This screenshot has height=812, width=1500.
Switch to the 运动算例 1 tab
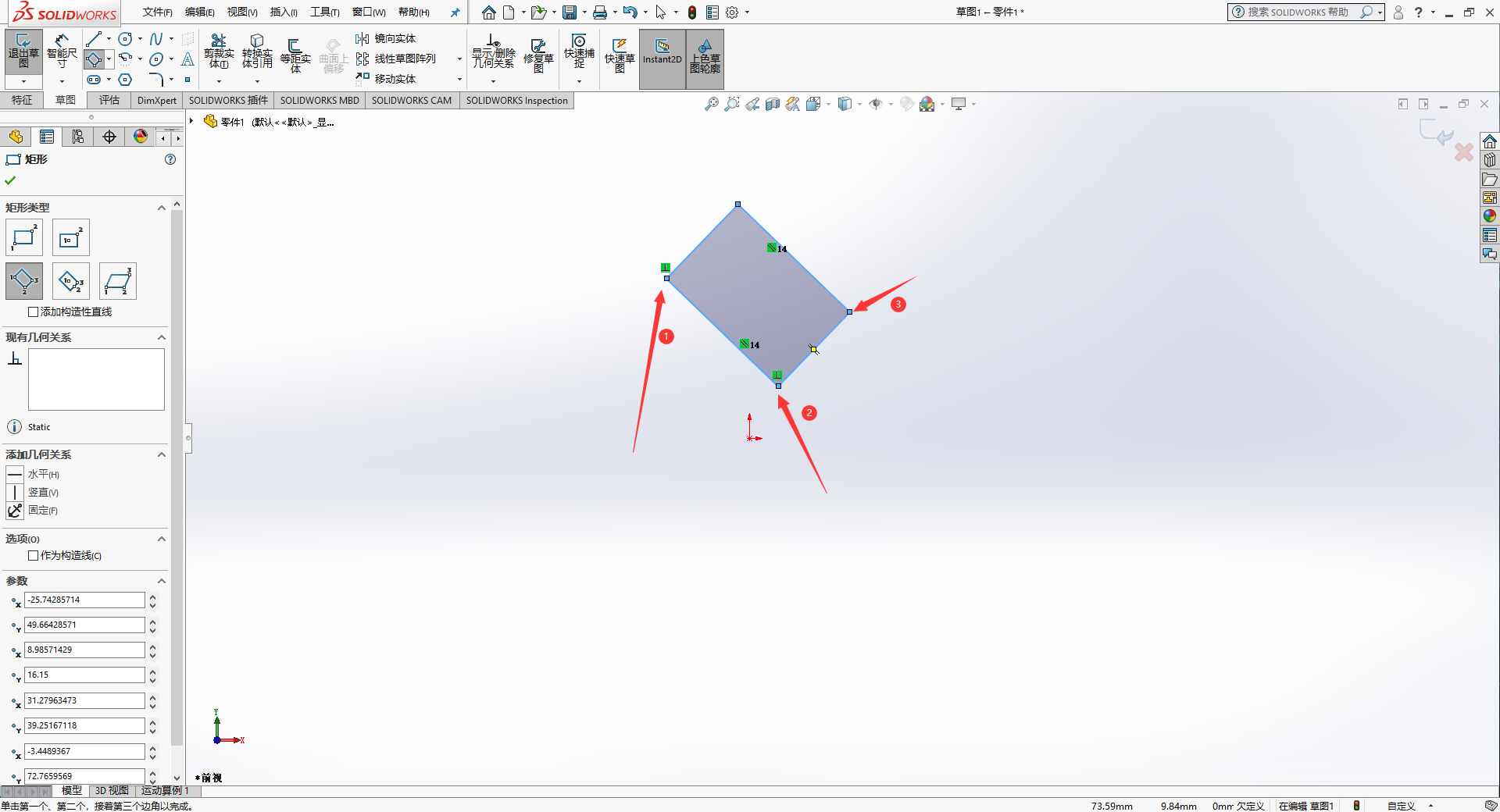pyautogui.click(x=165, y=790)
